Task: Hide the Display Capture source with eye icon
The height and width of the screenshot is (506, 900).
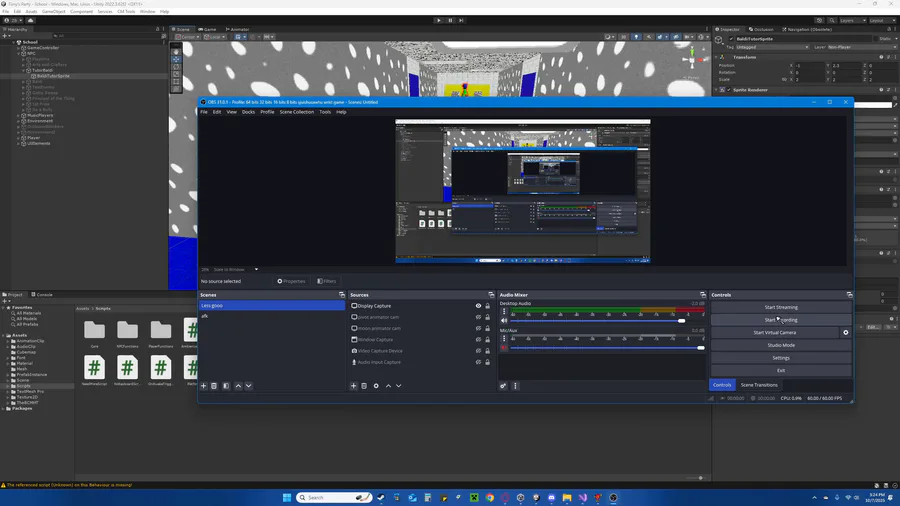Action: 478,306
